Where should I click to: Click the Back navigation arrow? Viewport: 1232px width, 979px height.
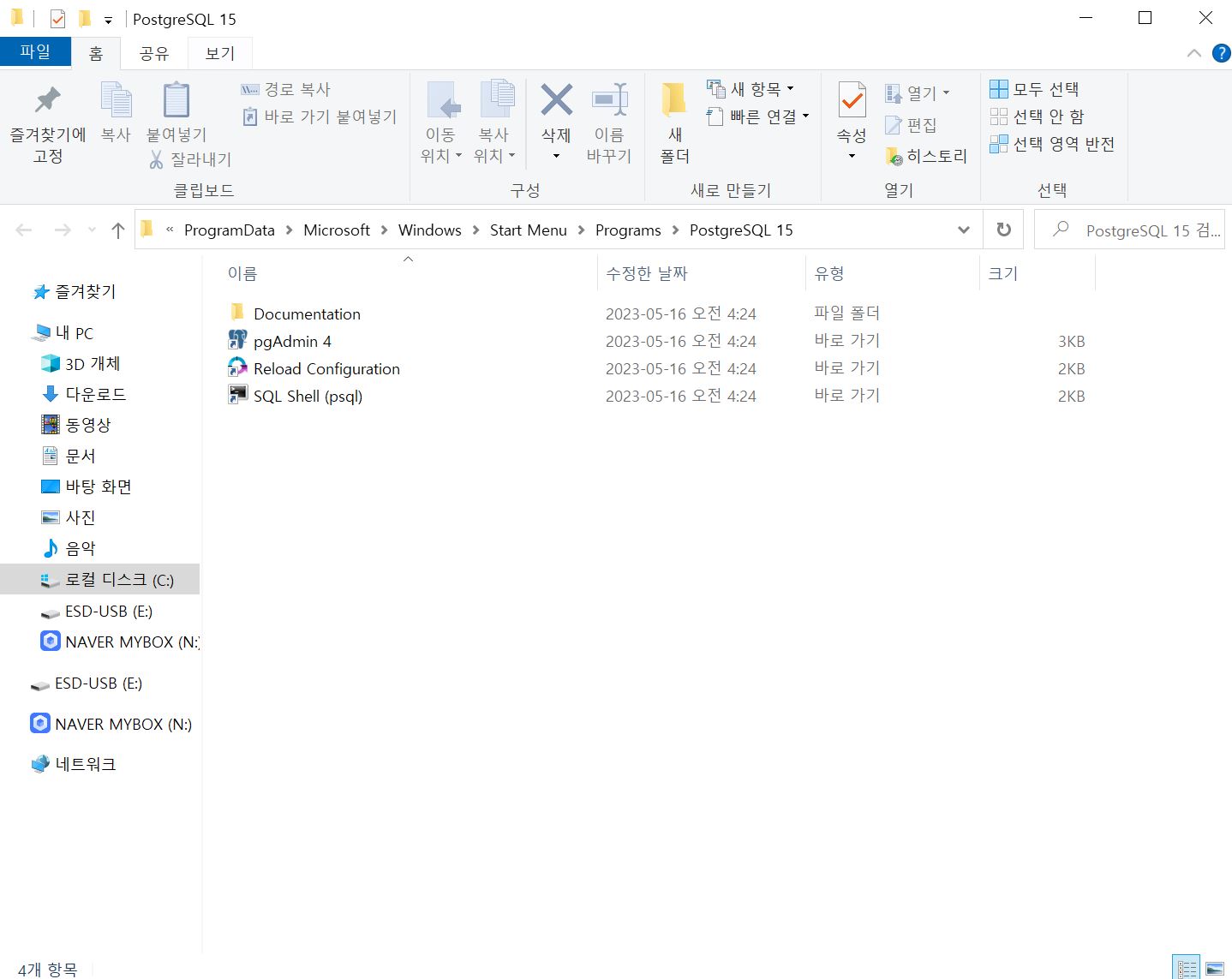pyautogui.click(x=24, y=230)
